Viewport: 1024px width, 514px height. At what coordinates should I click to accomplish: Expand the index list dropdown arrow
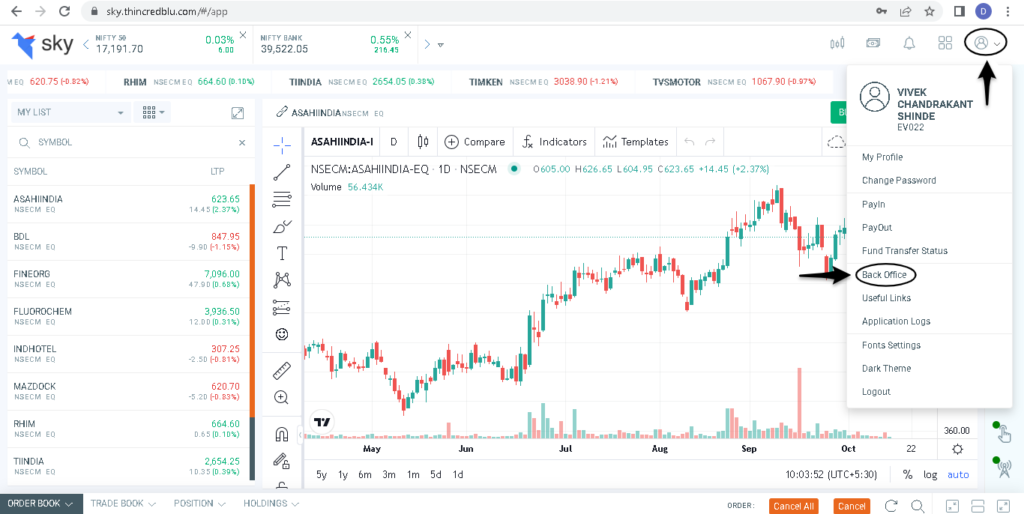[x=441, y=45]
